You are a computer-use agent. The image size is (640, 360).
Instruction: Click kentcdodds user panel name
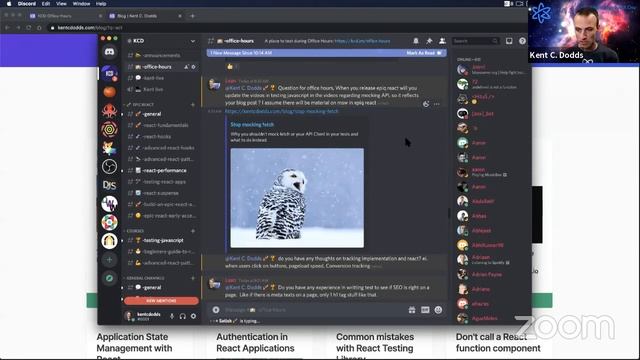tap(149, 314)
